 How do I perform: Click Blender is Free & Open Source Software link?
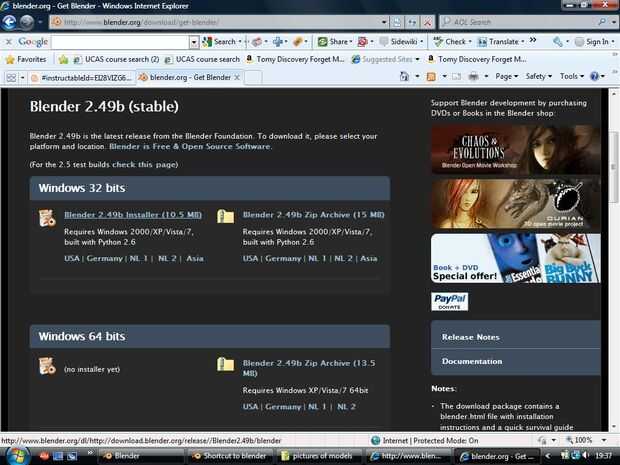[x=190, y=146]
